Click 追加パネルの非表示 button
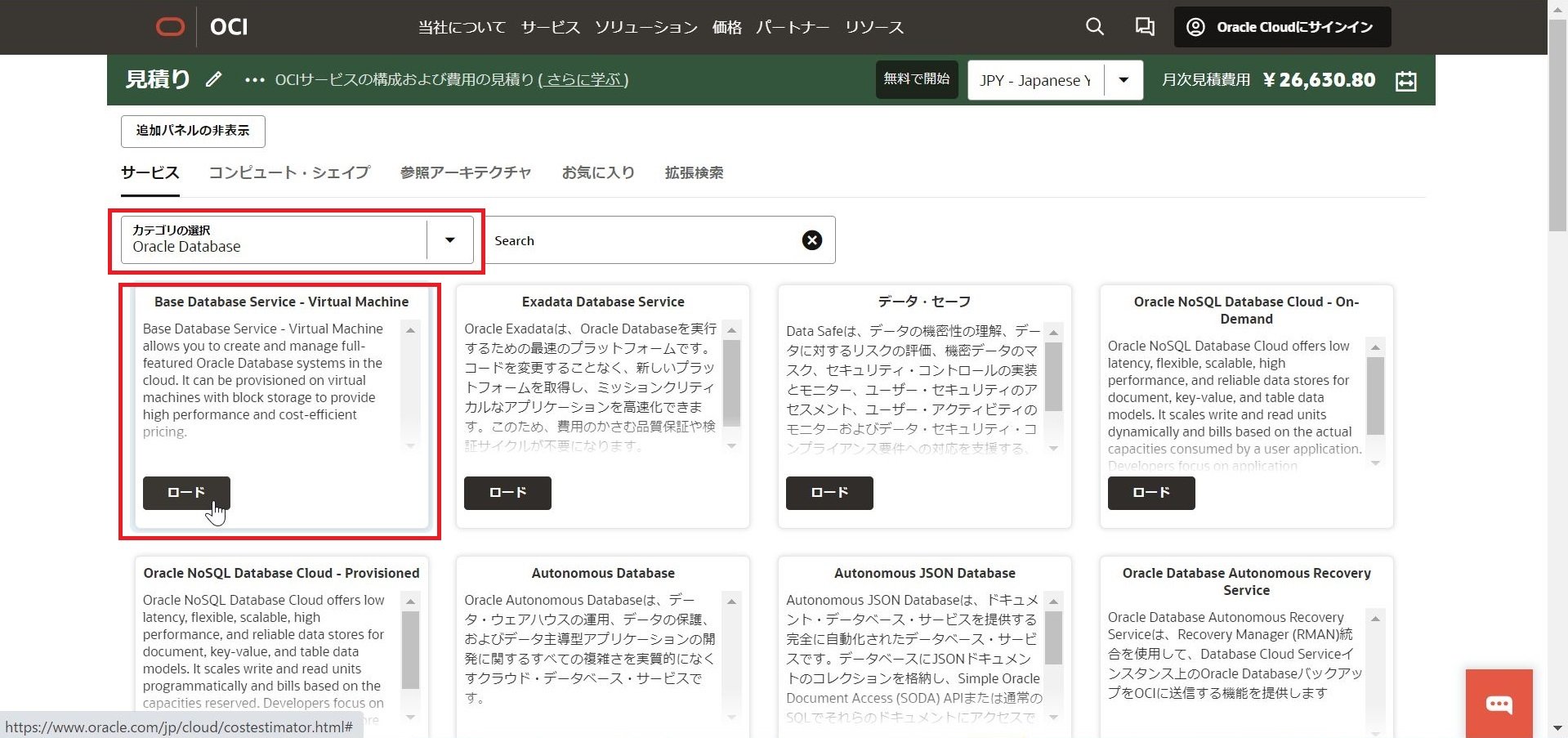The image size is (1568, 738). tap(193, 131)
